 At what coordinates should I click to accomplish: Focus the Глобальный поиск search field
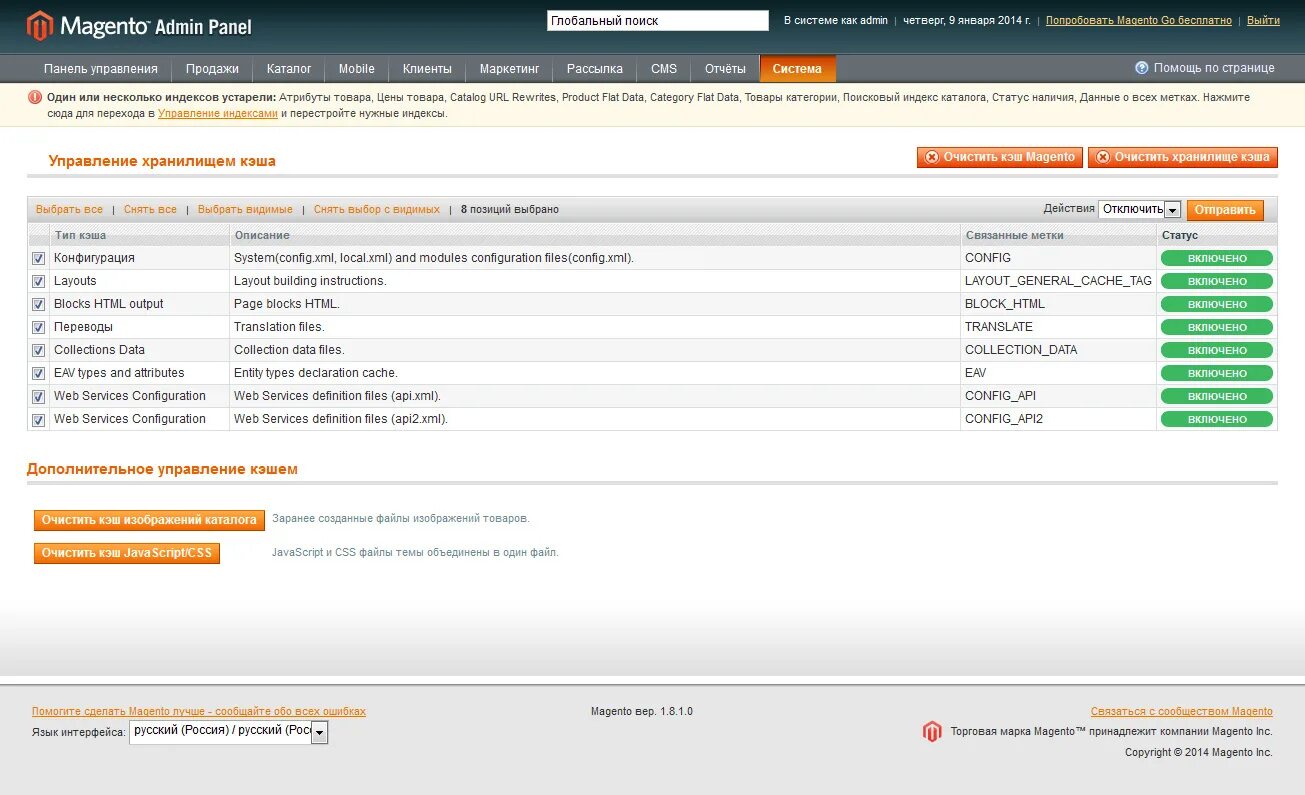coord(658,20)
